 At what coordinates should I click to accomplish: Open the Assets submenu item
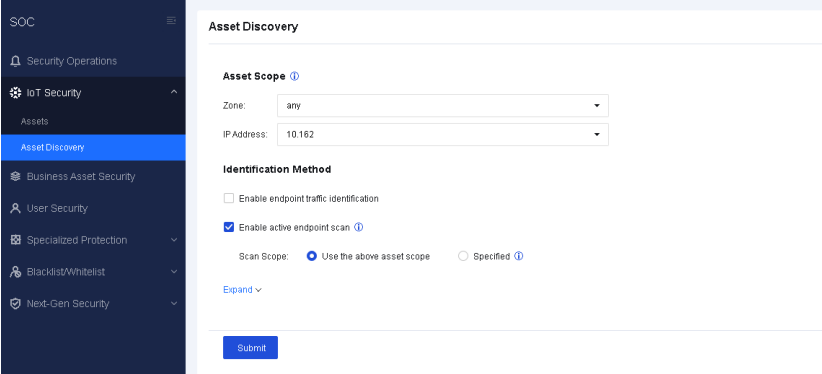[93, 121]
